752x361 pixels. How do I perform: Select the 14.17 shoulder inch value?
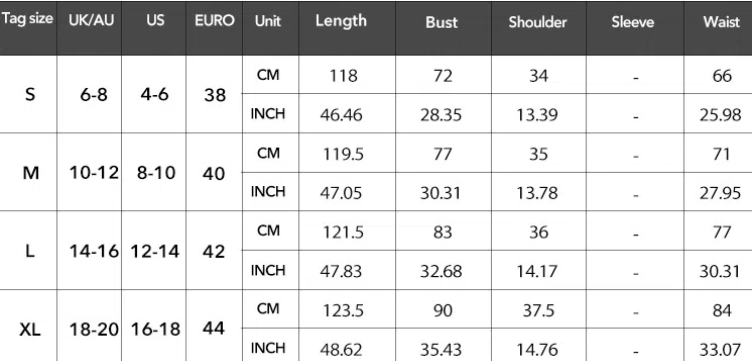coord(537,271)
